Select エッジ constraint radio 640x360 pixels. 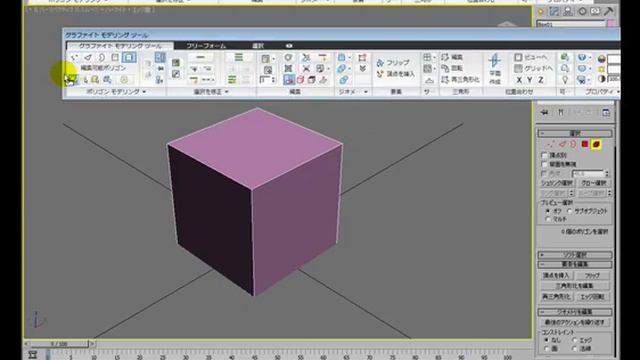coord(574,340)
